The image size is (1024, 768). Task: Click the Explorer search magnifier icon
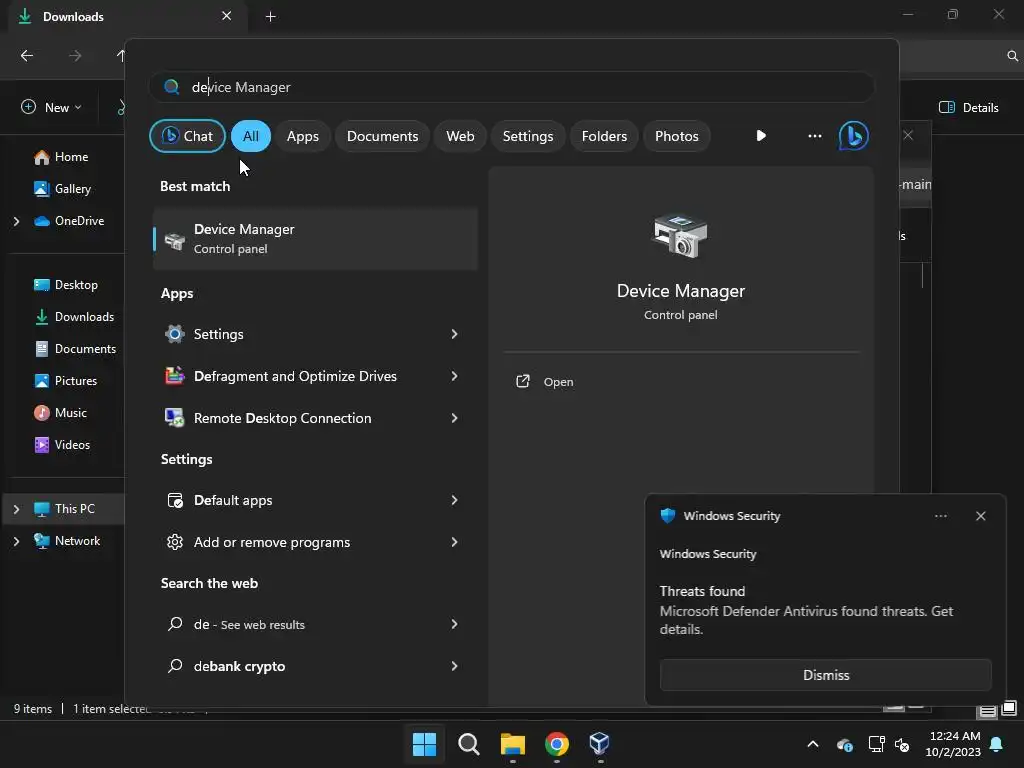tap(1012, 56)
